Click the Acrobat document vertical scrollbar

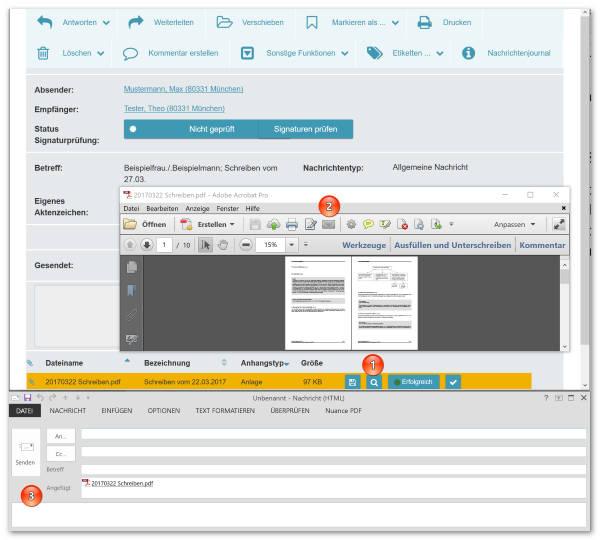(x=564, y=304)
